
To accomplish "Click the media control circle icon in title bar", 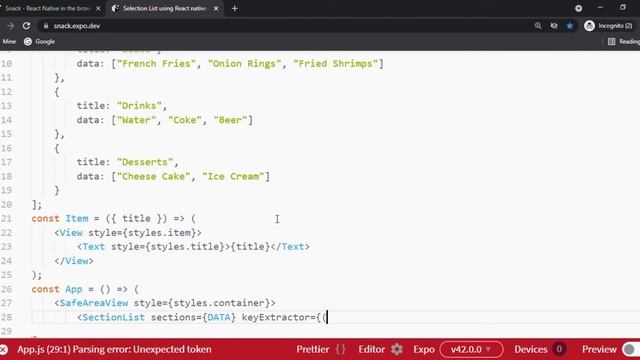I will pyautogui.click(x=578, y=8).
